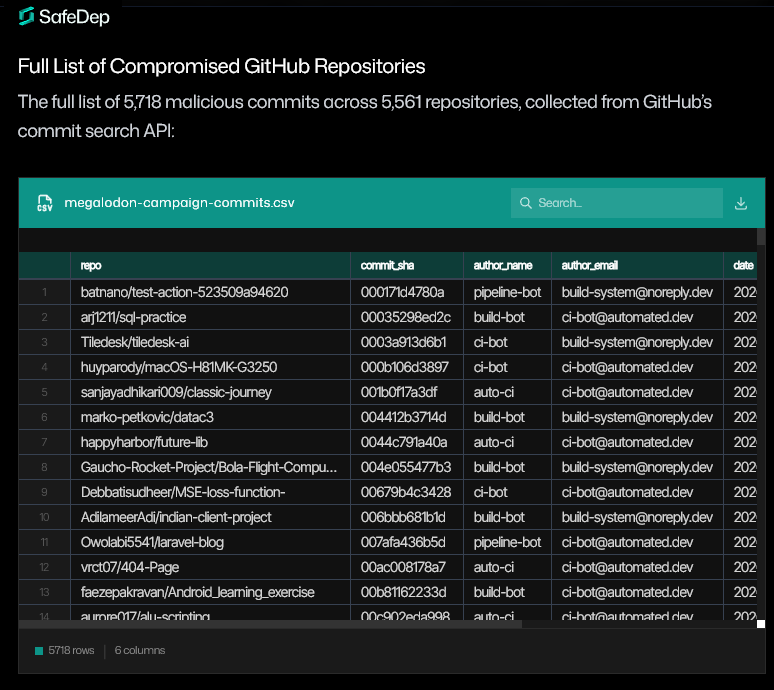Click commit sha 007afa436b5d
Screen dimensions: 774x690
[x=403, y=542]
